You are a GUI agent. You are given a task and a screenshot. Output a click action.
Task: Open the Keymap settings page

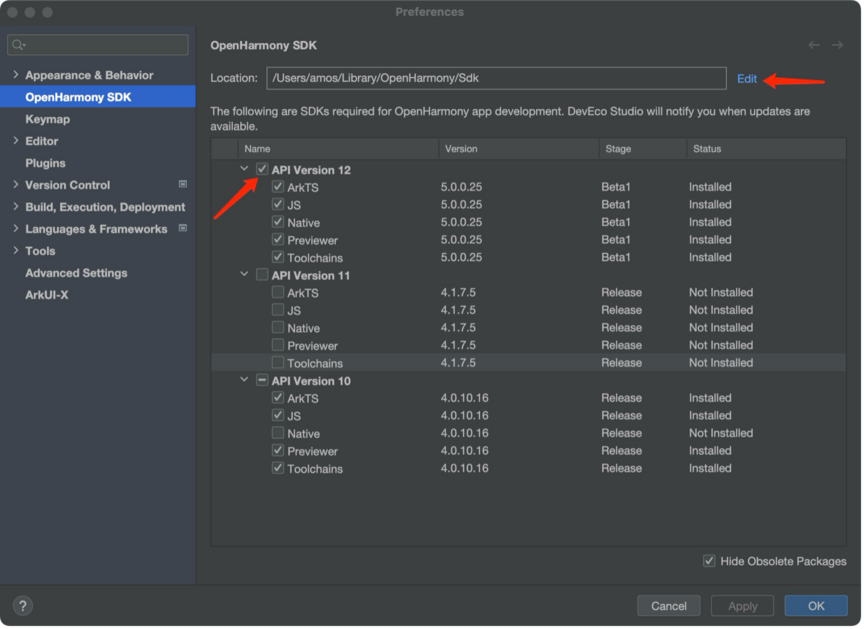point(47,119)
